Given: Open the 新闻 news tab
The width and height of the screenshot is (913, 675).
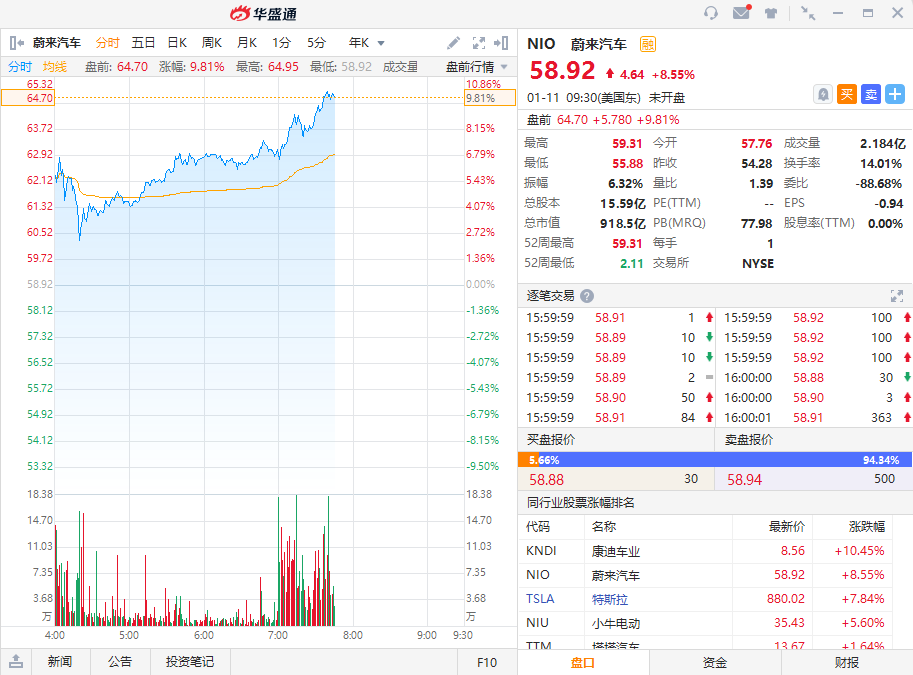Looking at the screenshot, I should click(60, 662).
